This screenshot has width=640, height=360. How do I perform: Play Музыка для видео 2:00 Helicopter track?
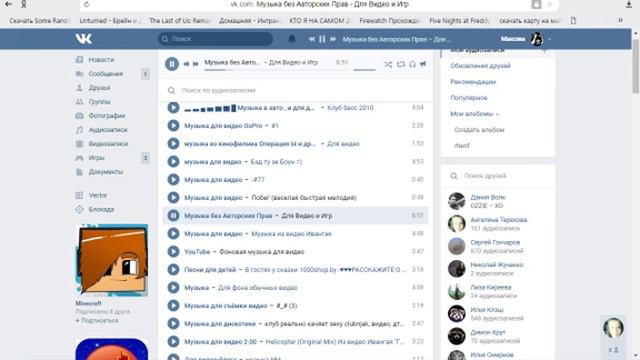click(173, 341)
